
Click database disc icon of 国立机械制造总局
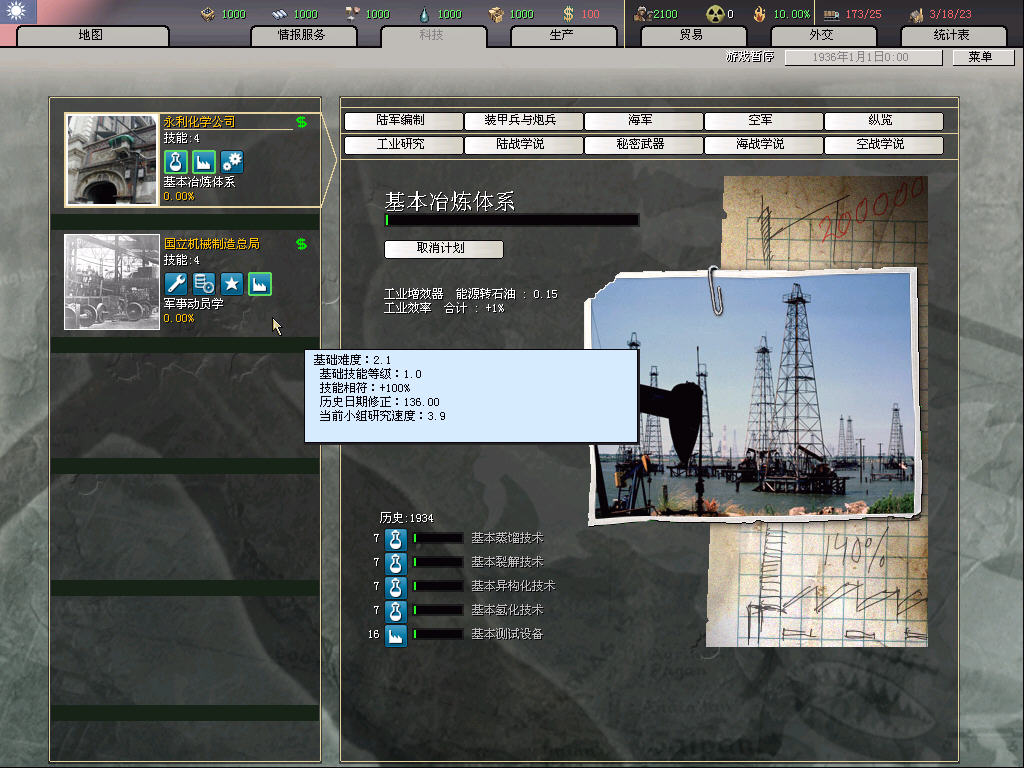tap(204, 284)
